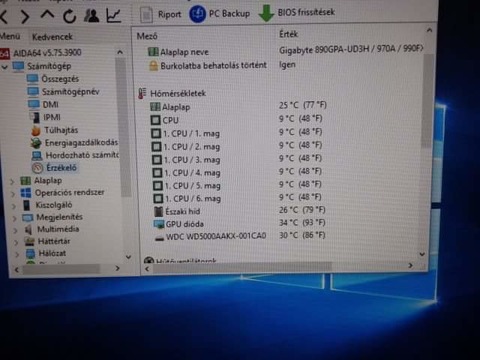The image size is (480, 360).
Task: Open the user management toolbar icon
Action: (91, 16)
